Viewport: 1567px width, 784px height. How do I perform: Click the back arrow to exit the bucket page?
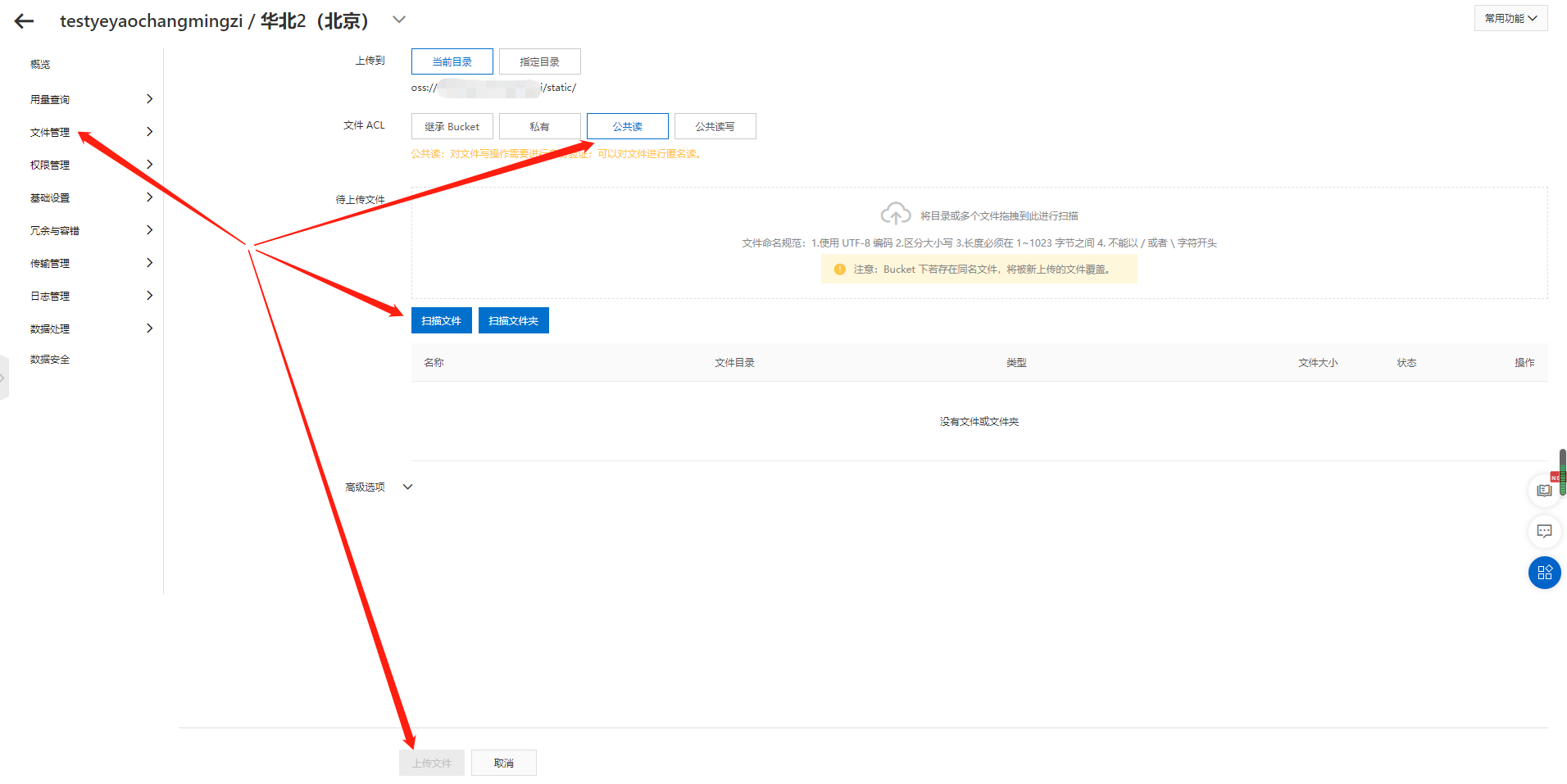pyautogui.click(x=24, y=20)
